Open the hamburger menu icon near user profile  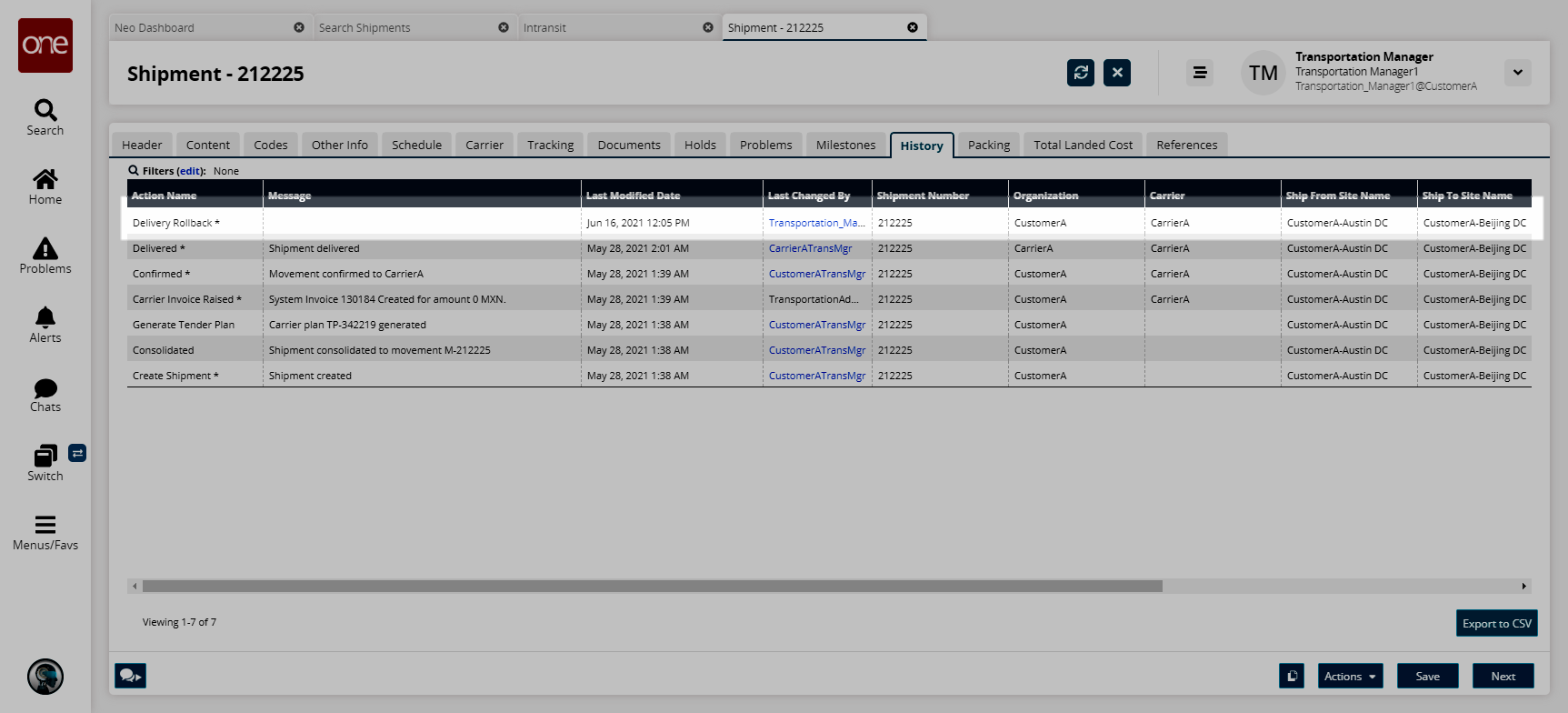[x=1200, y=73]
